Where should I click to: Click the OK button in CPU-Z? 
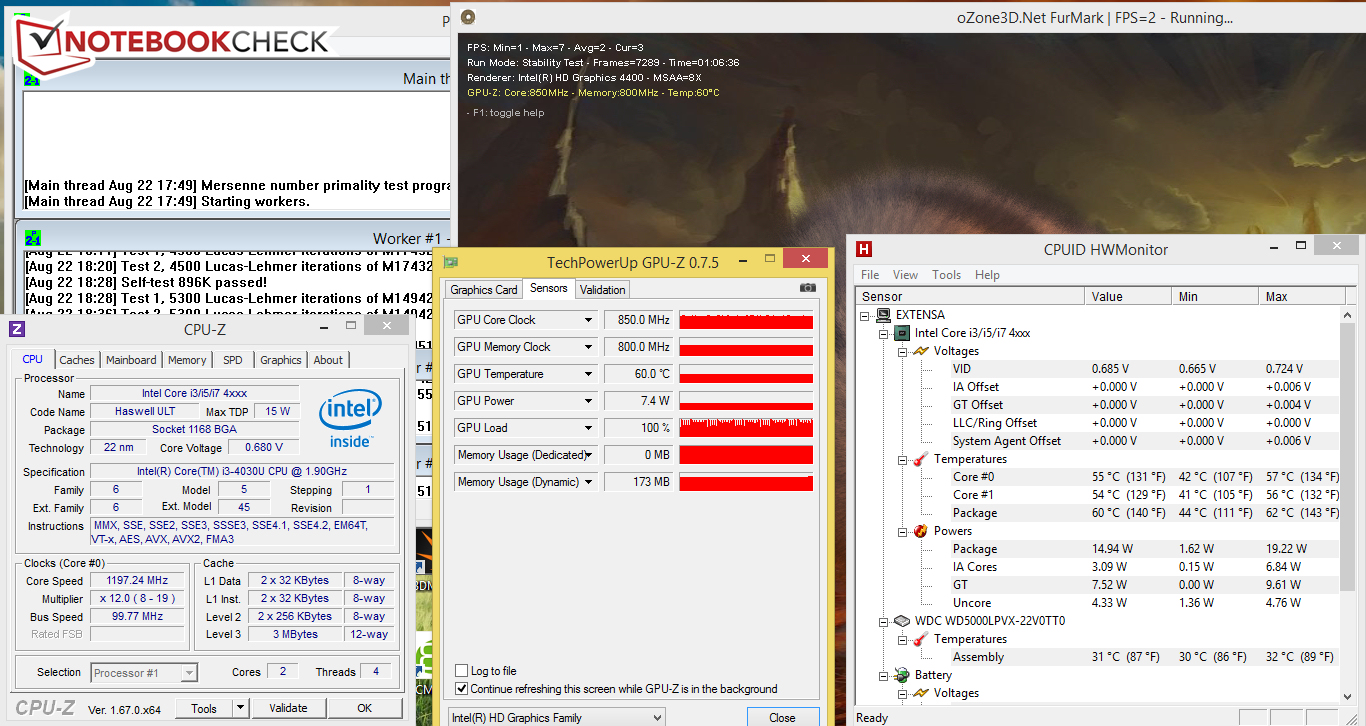(x=365, y=708)
